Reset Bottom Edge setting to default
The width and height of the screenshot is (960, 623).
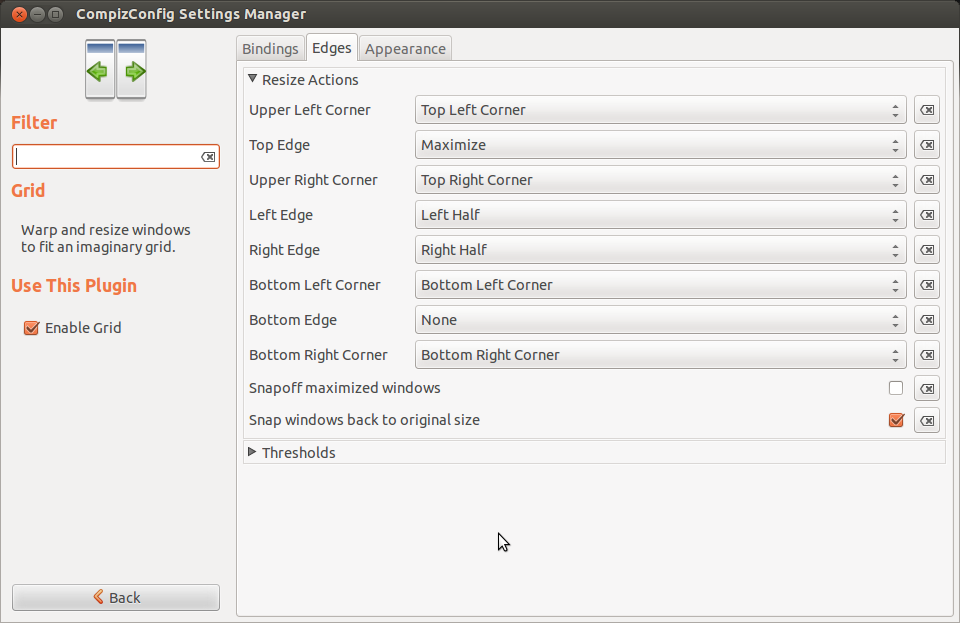[927, 320]
